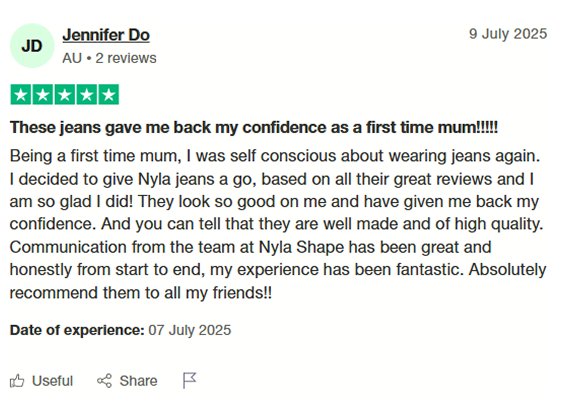
Task: Click the '2 reviews' text
Action: (x=126, y=58)
